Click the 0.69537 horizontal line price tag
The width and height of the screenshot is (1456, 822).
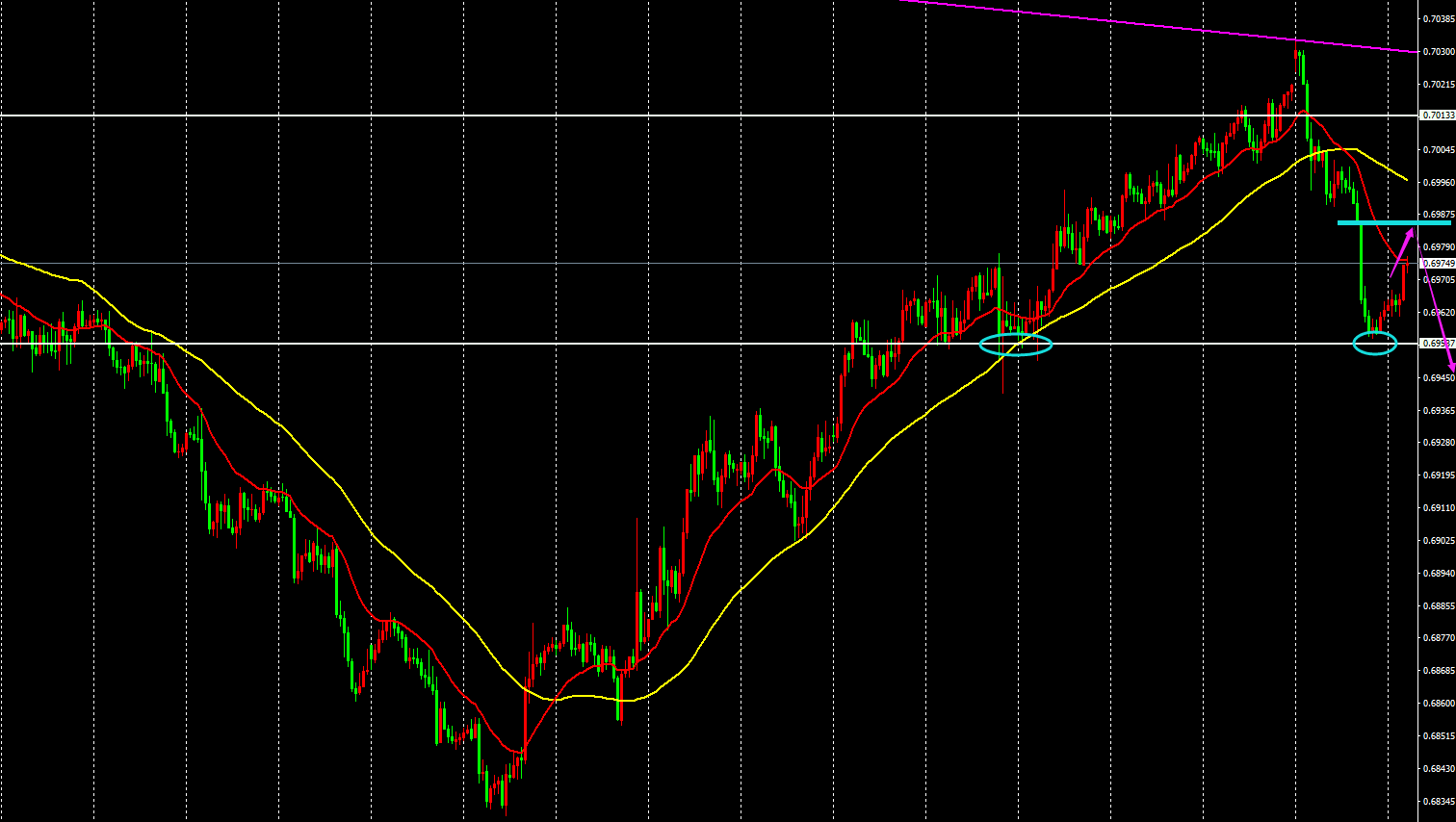[1437, 344]
